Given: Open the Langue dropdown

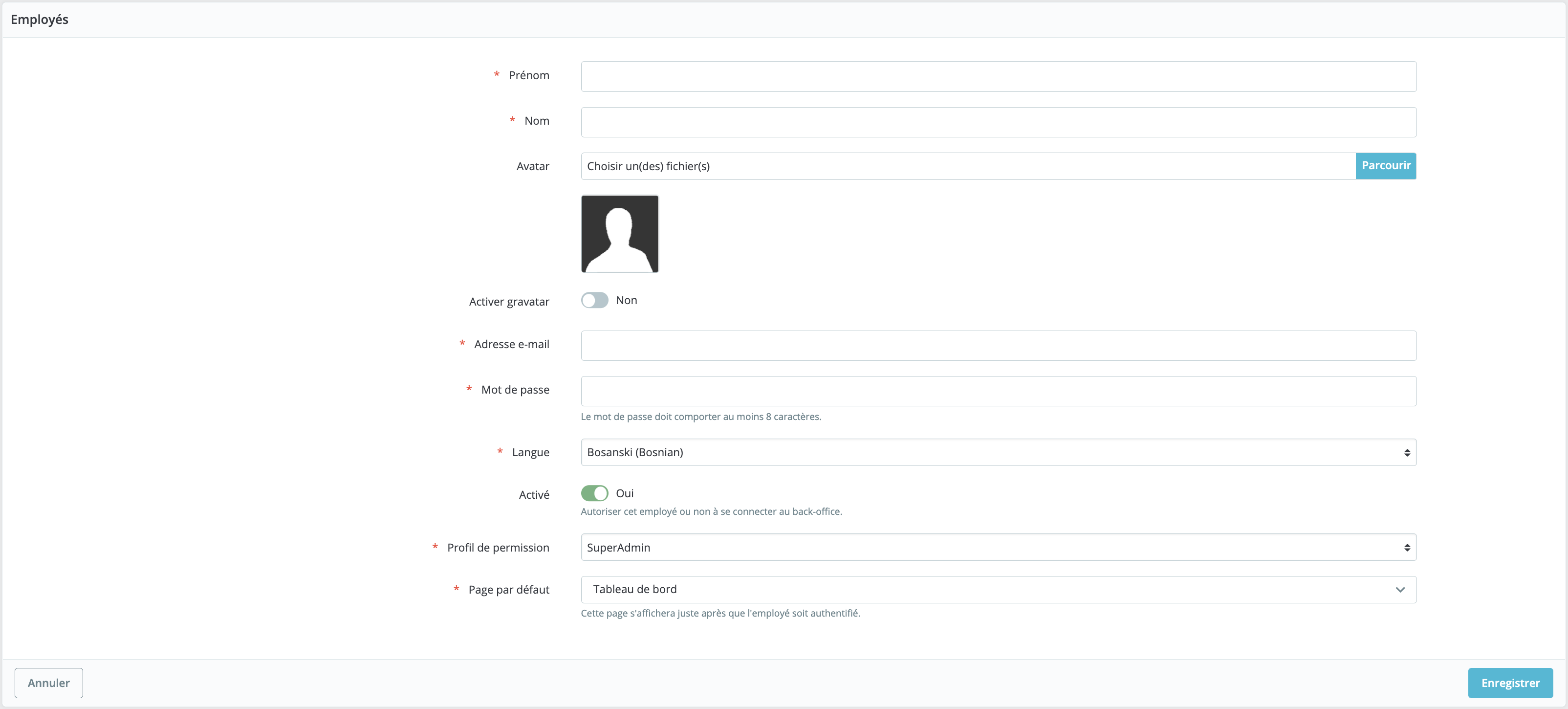Looking at the screenshot, I should [998, 452].
